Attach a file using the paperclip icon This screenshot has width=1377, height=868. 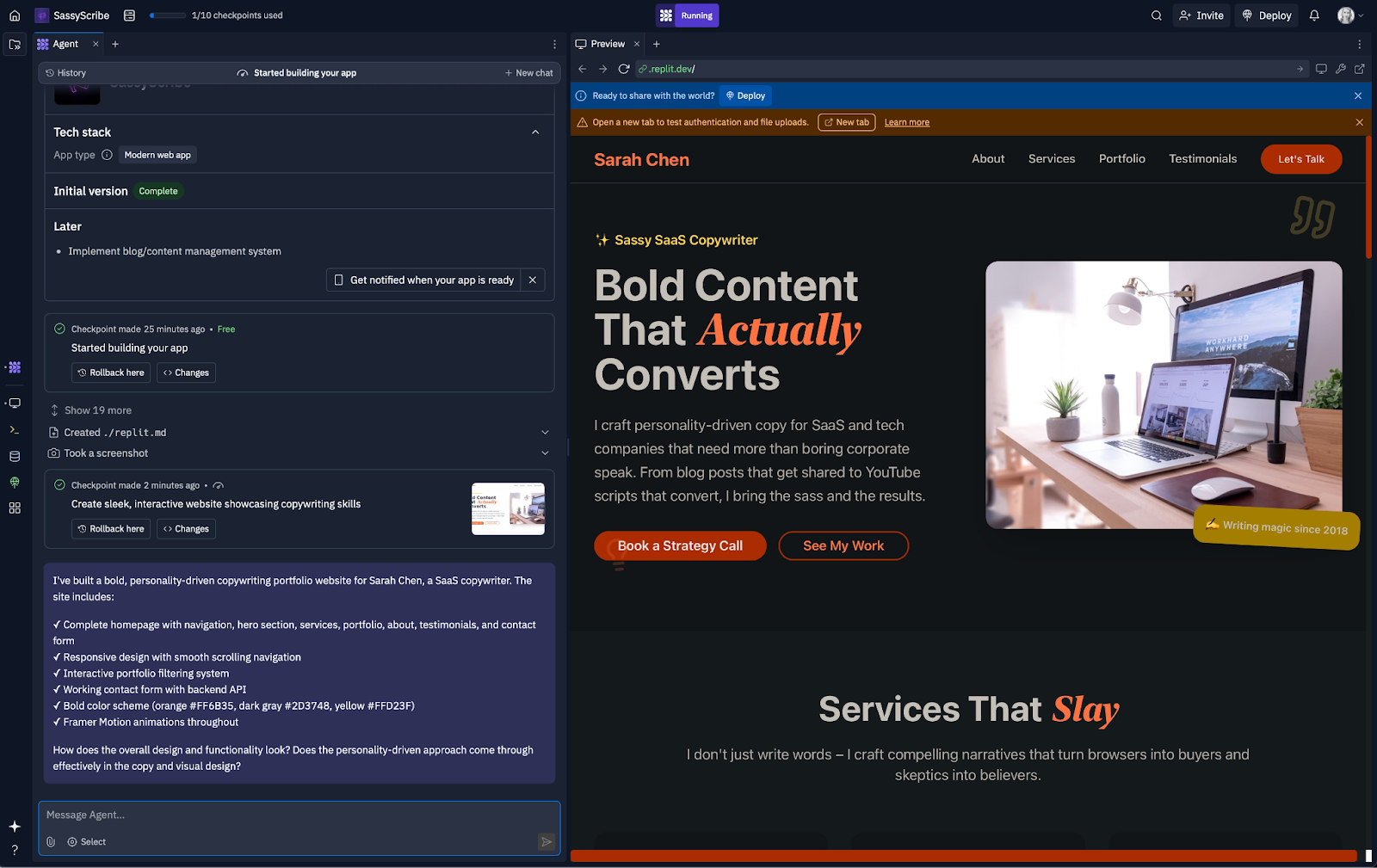[51, 841]
